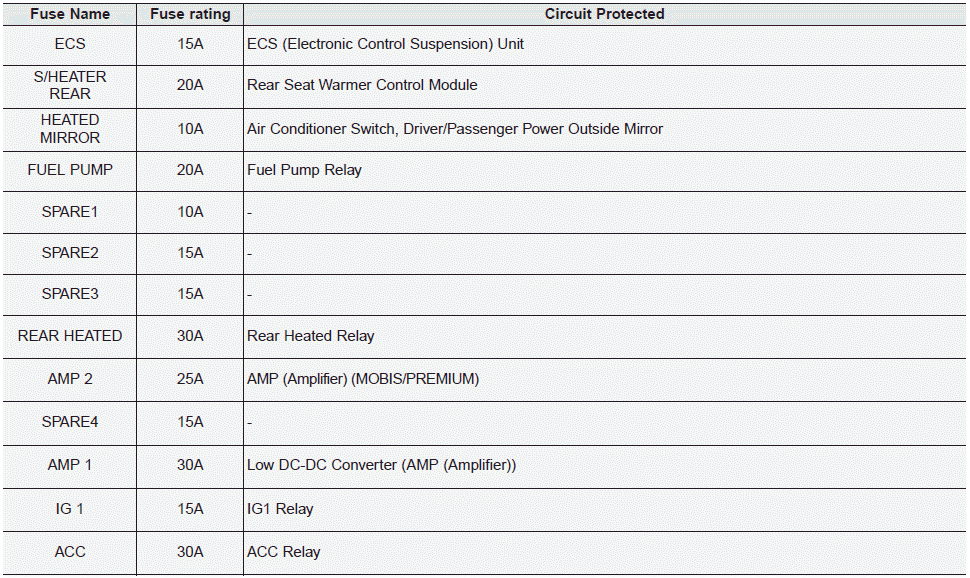Click the SPARE2 fuse name cell
This screenshot has width=970, height=578.
[70, 253]
